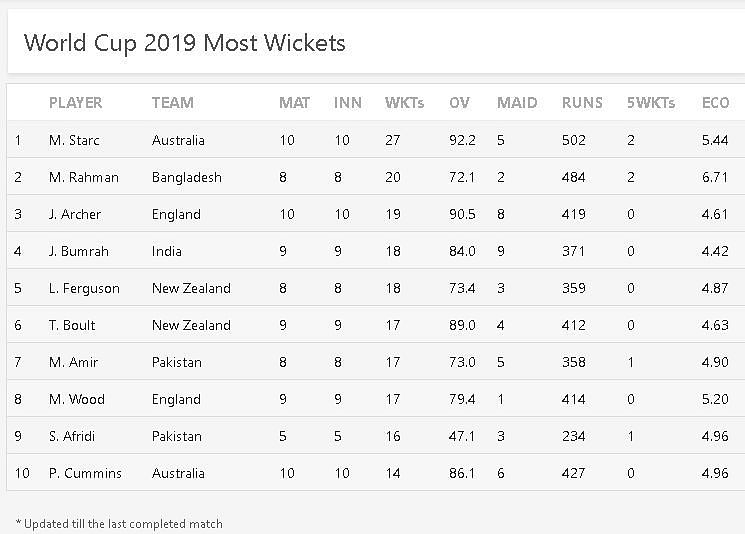Click the India team cell
Viewport: 745px width, 534px height.
coord(166,252)
